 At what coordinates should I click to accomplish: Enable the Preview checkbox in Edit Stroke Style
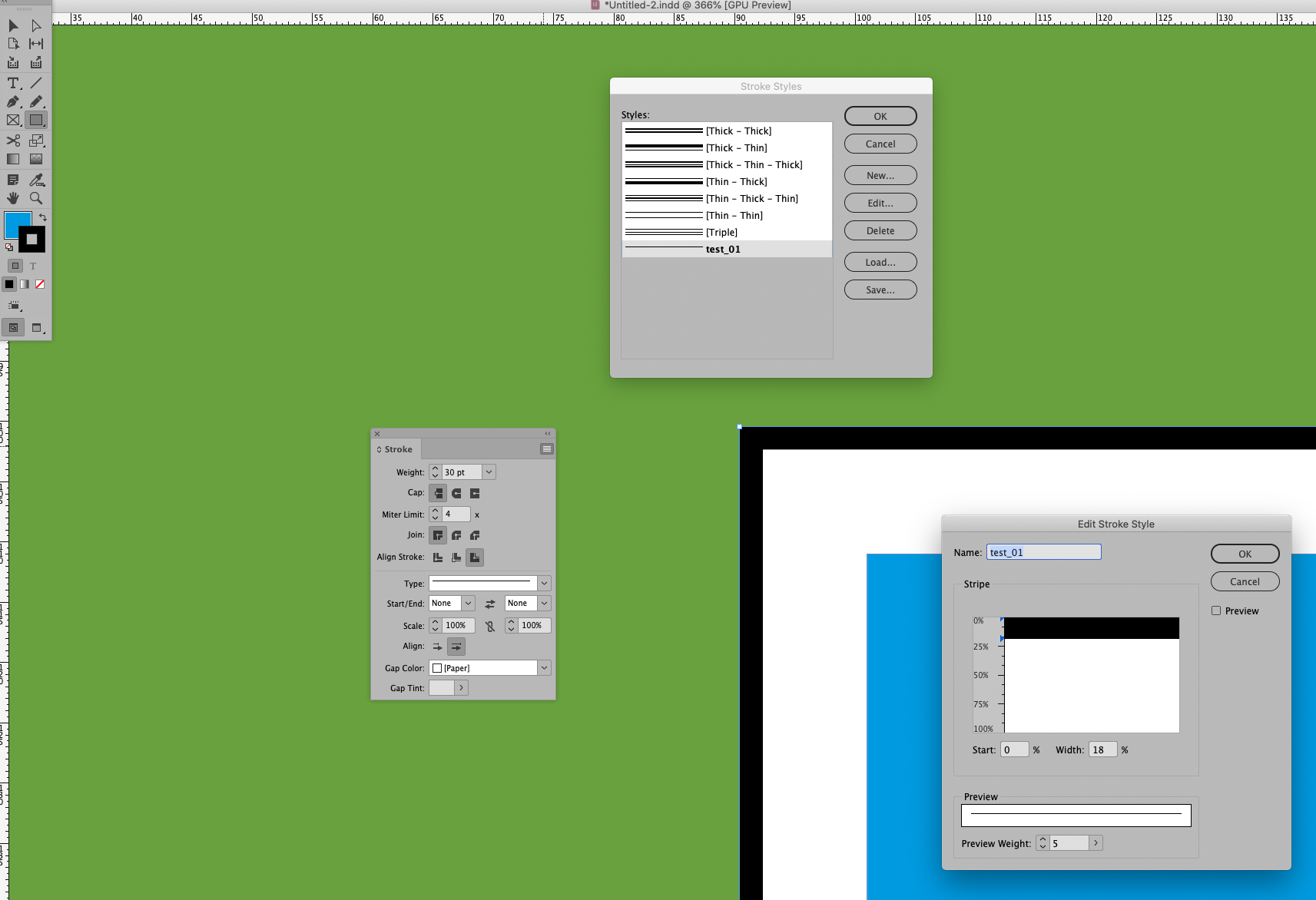[x=1216, y=610]
